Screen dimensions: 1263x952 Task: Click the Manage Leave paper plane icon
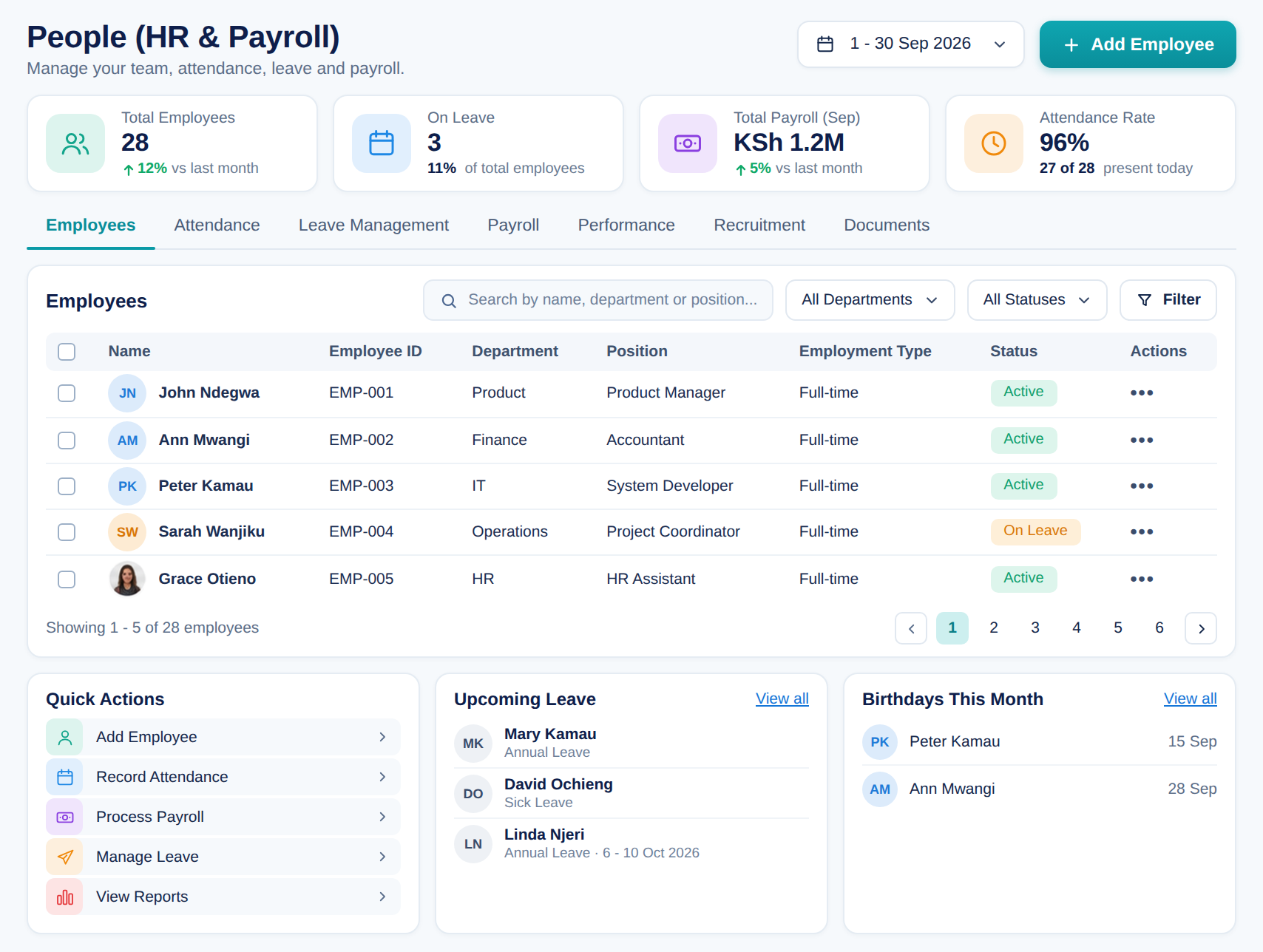(65, 857)
